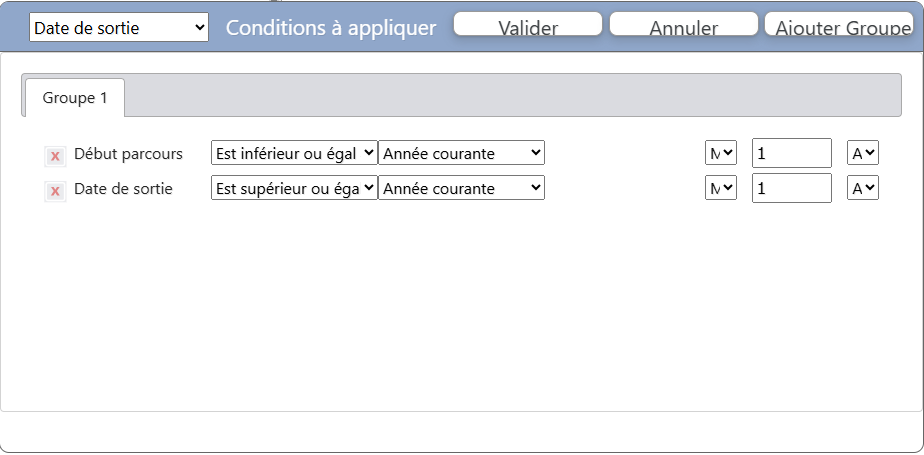
Task: Click the 'Date de sortie' condition row label
Action: tap(123, 188)
